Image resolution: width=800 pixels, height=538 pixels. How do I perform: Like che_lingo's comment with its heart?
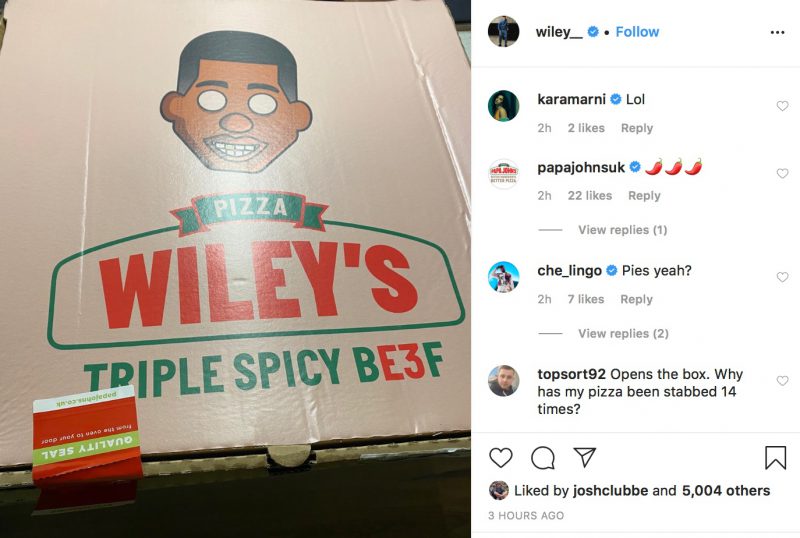tap(782, 277)
